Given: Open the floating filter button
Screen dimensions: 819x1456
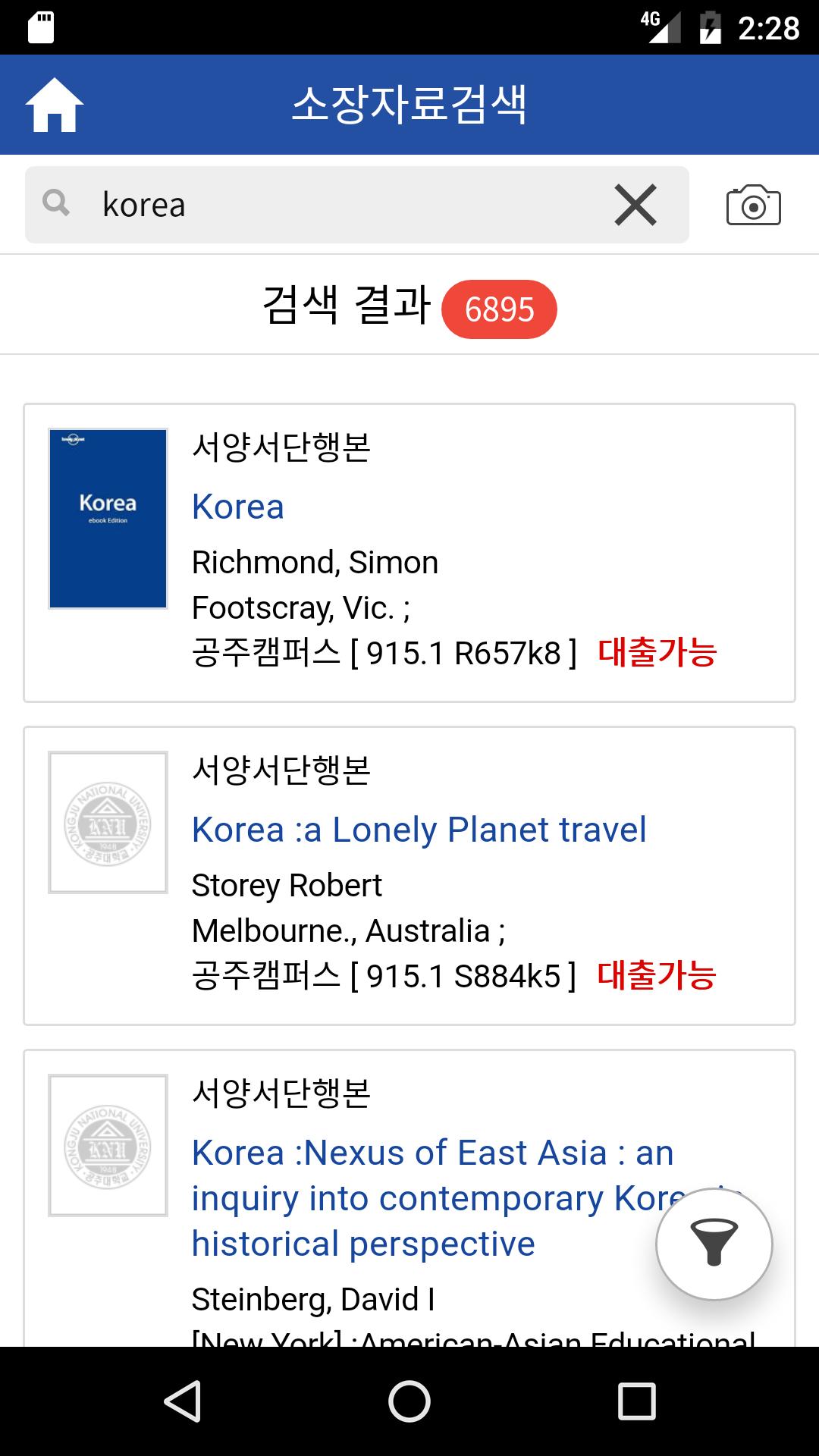Looking at the screenshot, I should click(714, 1244).
